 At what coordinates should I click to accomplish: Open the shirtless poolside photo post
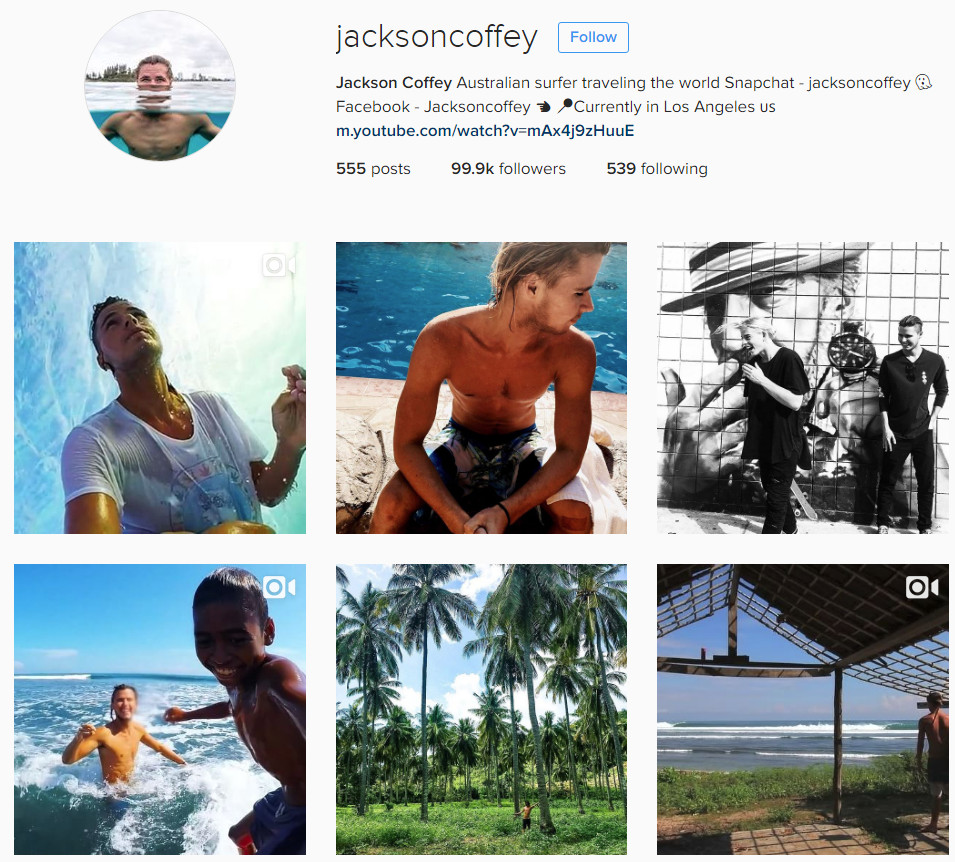pos(481,388)
